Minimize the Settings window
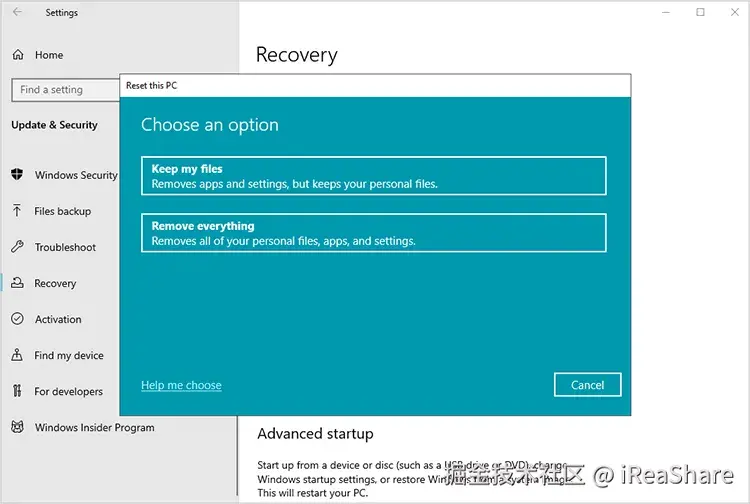750x504 pixels. point(666,12)
